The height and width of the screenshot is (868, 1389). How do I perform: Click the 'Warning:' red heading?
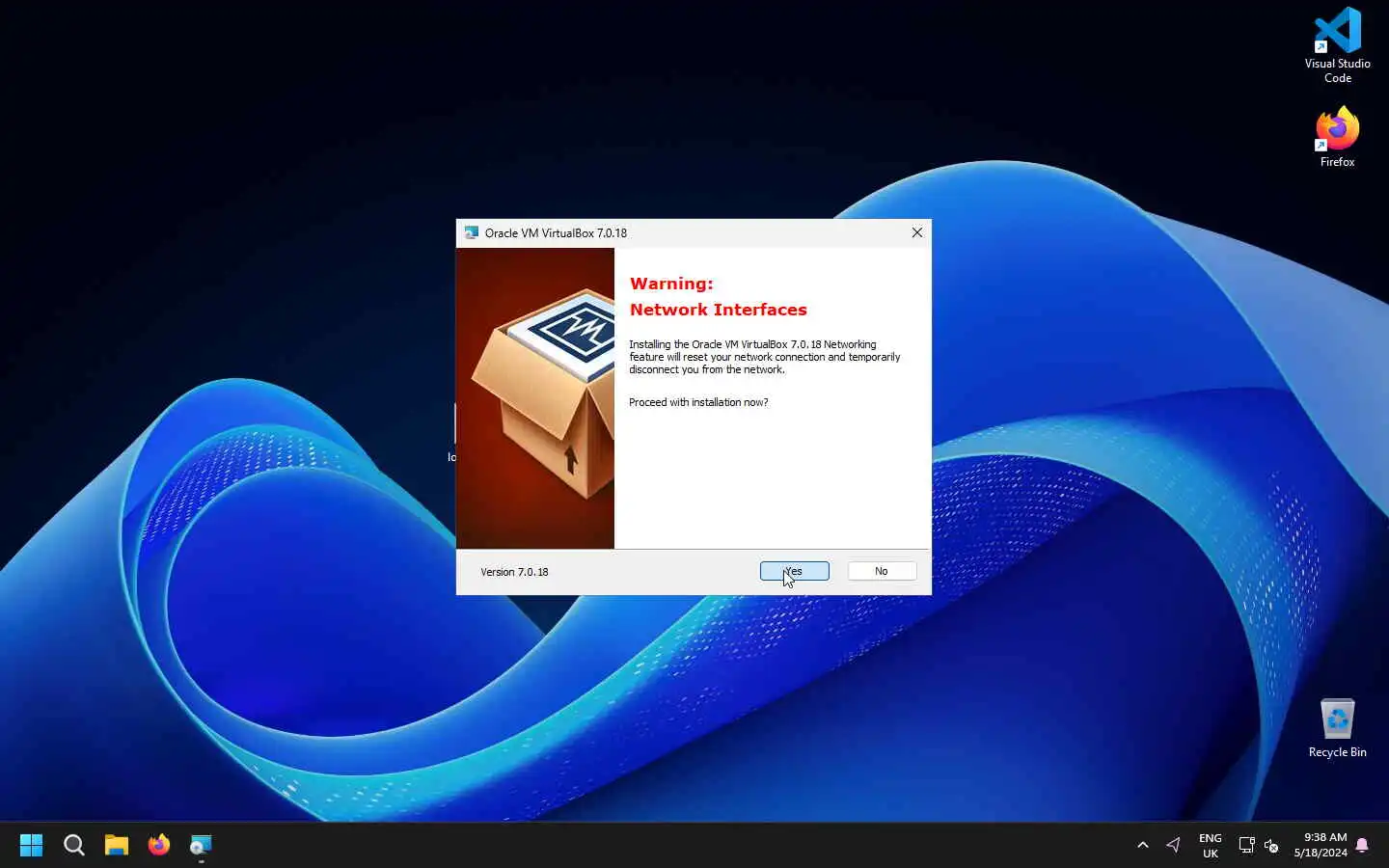[x=671, y=284]
